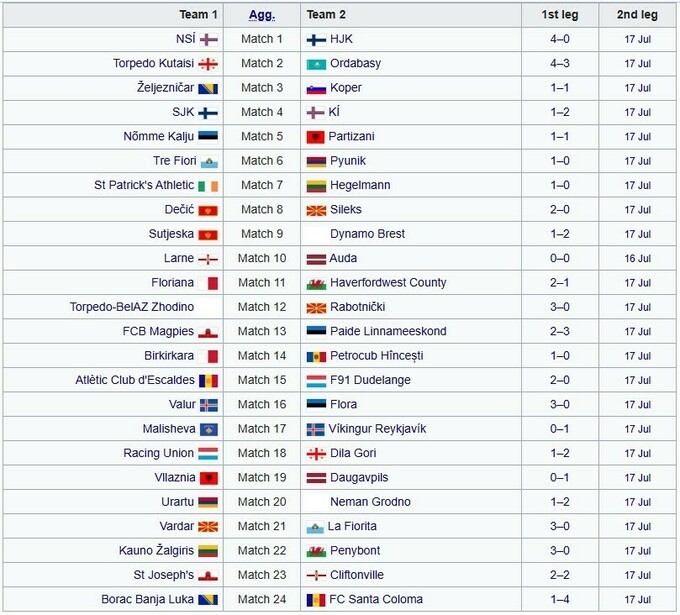
Task: Click the Luxembourg flag beside F91 Dudelange
Action: 315,381
